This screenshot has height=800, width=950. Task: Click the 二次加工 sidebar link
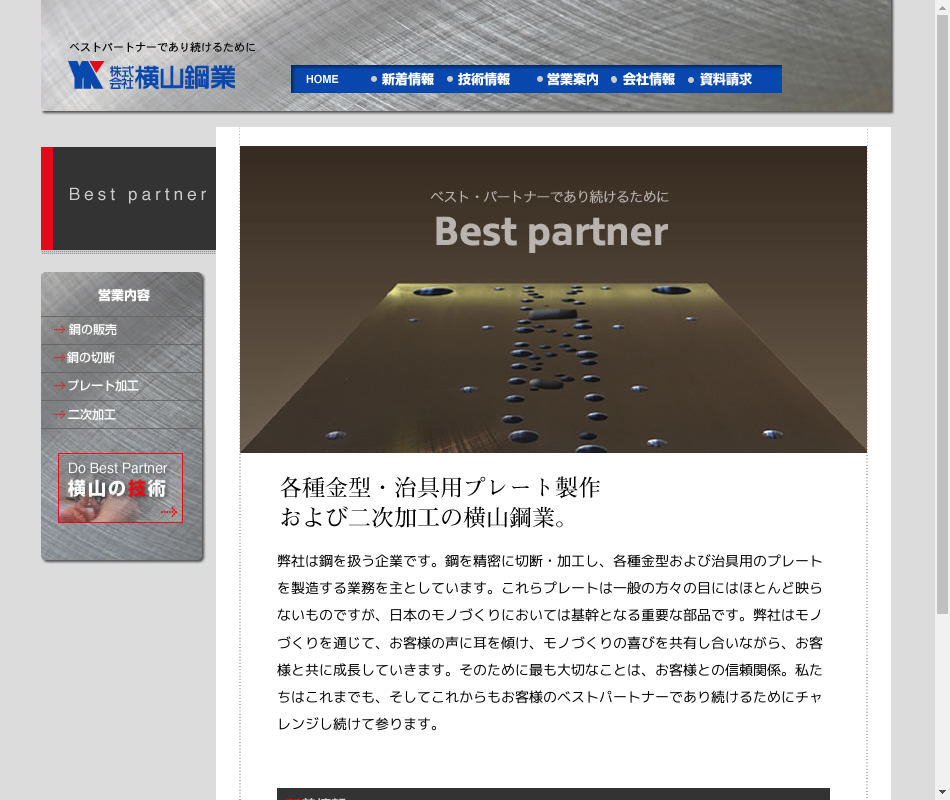pos(91,414)
